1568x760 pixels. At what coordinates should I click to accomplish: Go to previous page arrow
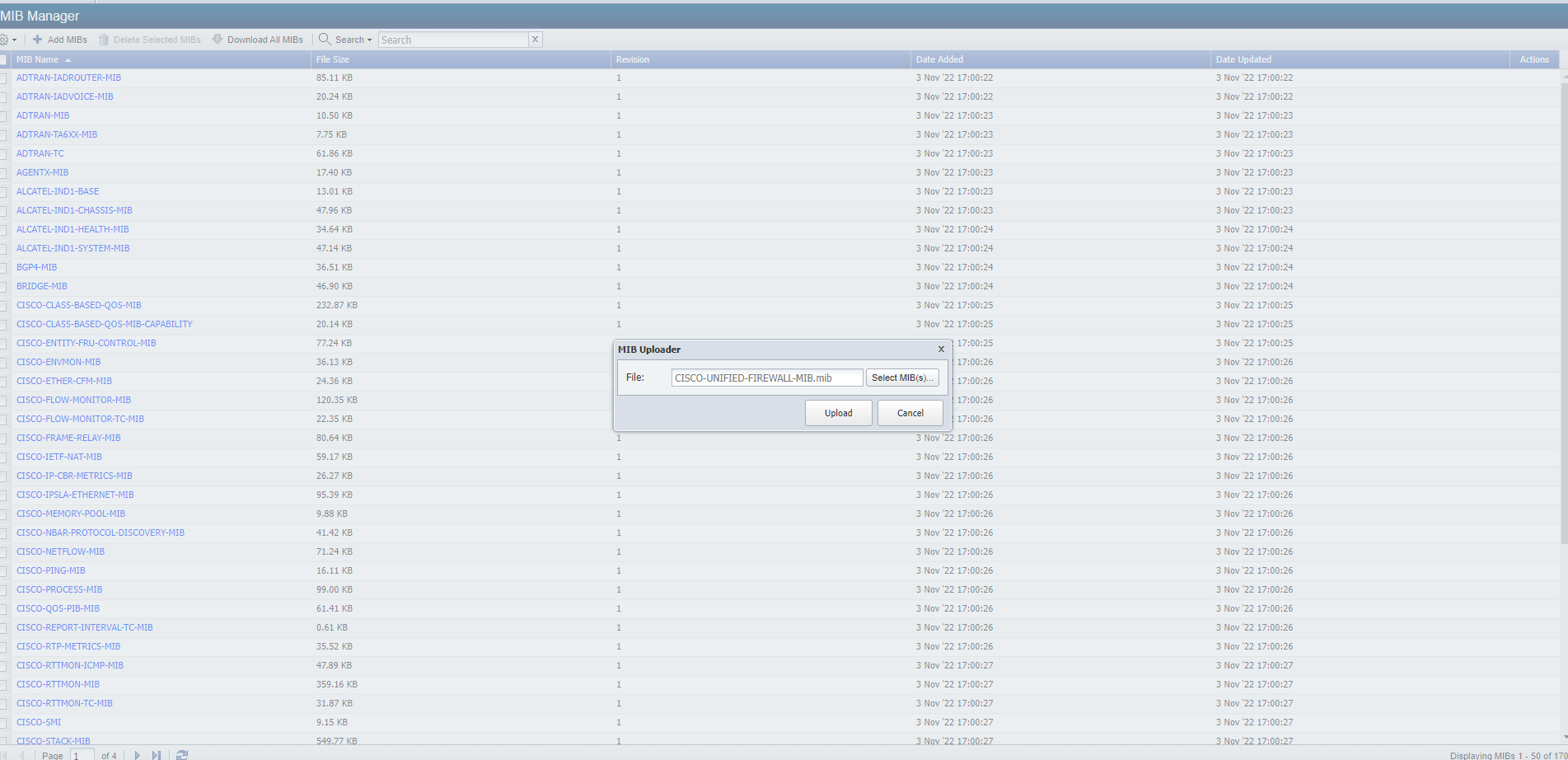pos(21,755)
